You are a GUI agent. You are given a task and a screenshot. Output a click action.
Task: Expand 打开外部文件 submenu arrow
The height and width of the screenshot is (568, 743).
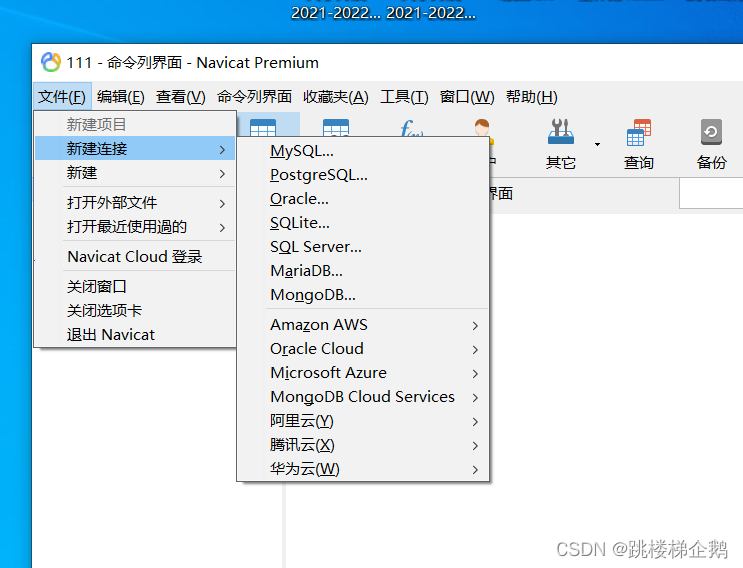click(x=222, y=204)
